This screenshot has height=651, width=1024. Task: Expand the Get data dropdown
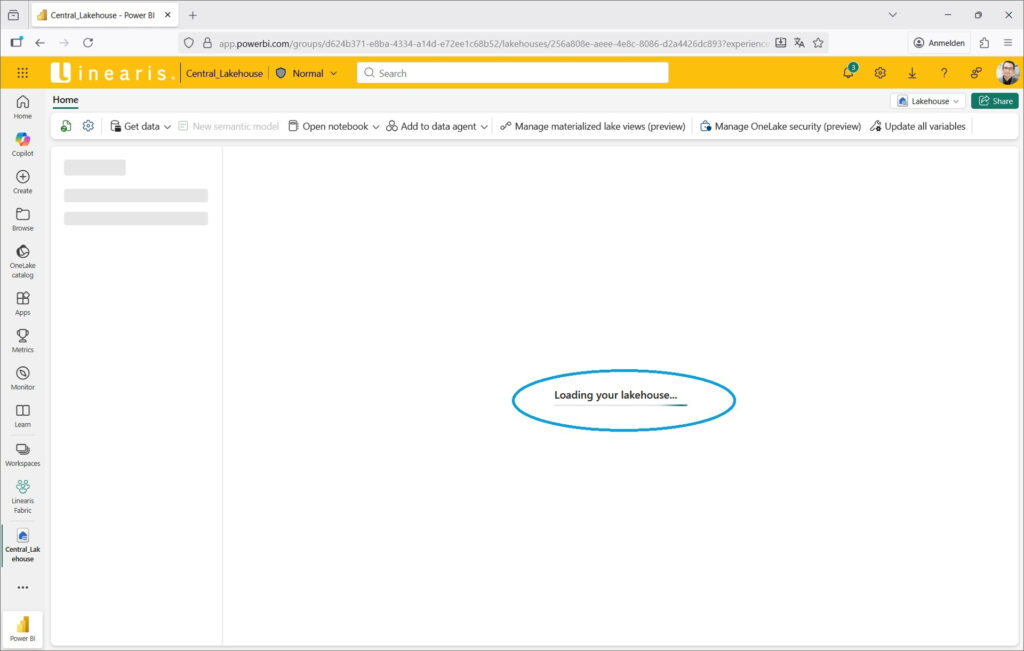[x=140, y=127]
